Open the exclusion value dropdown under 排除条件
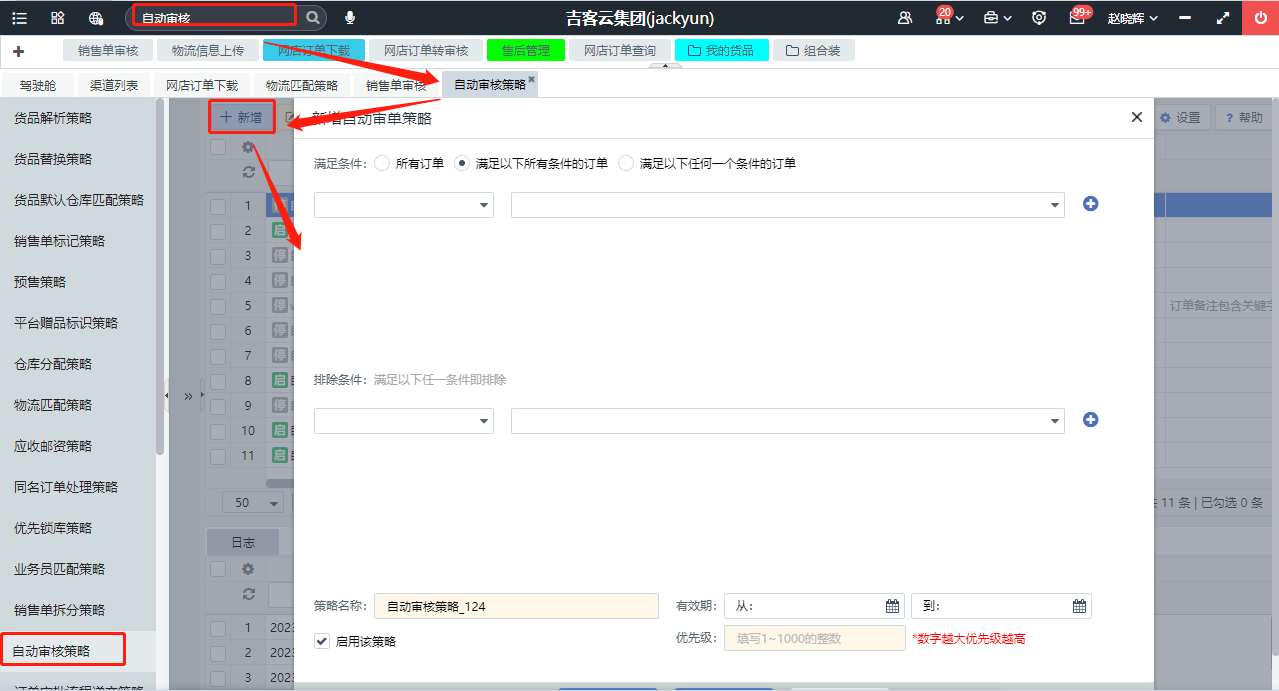This screenshot has height=691, width=1279. (x=788, y=421)
